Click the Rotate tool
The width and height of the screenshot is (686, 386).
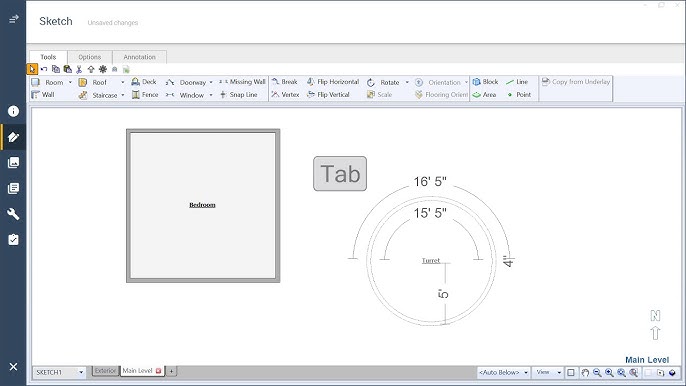tap(383, 82)
